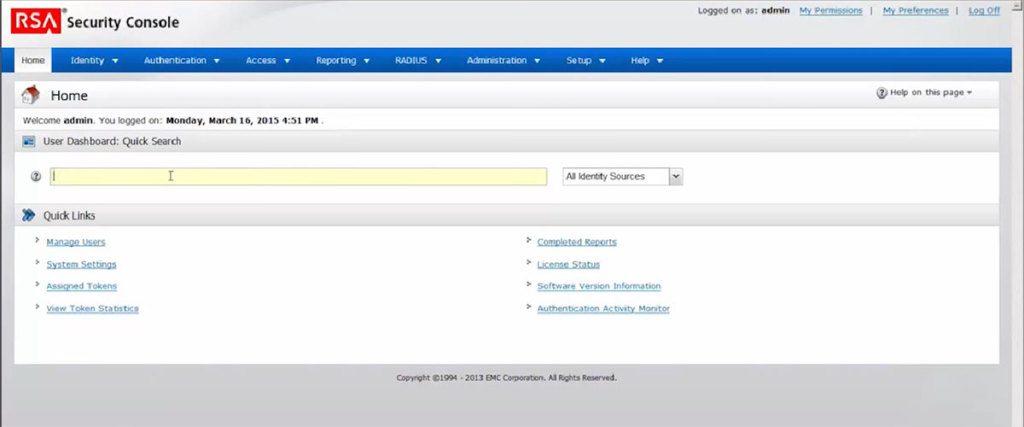This screenshot has height=427, width=1024.
Task: Select the Home tab
Action: point(33,61)
